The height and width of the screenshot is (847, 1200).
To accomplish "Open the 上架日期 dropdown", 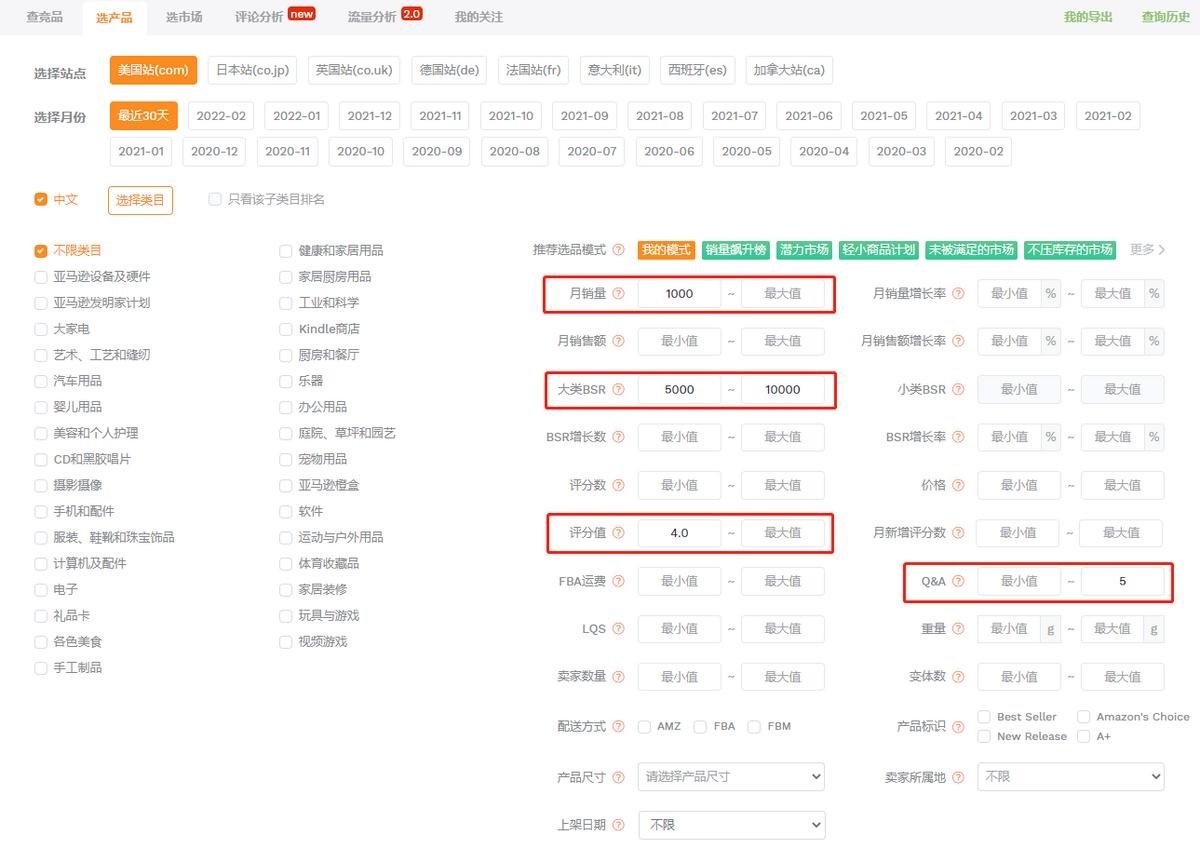I will [x=731, y=824].
